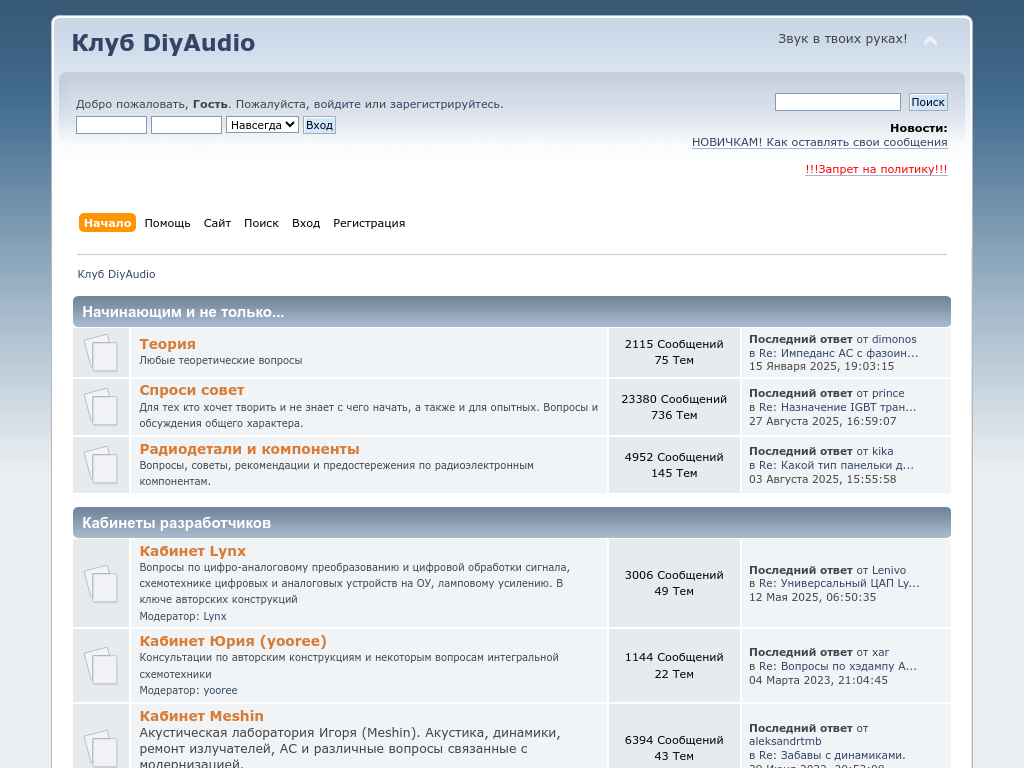Open the НОВИЧКАМ news announcement link
Viewport: 1024px width, 768px height.
click(819, 143)
